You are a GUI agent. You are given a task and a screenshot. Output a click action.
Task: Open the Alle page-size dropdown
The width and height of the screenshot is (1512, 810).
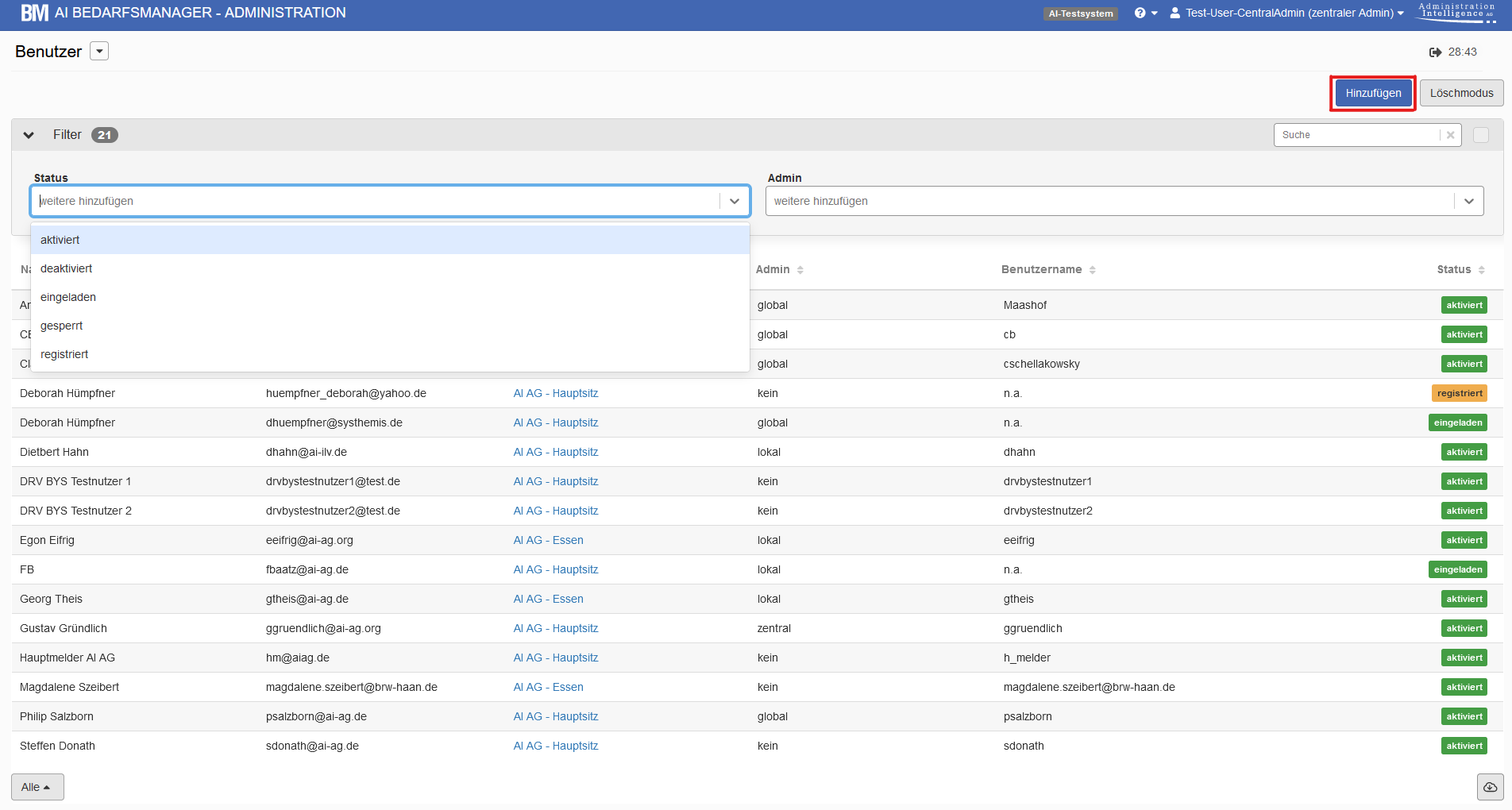click(x=37, y=787)
